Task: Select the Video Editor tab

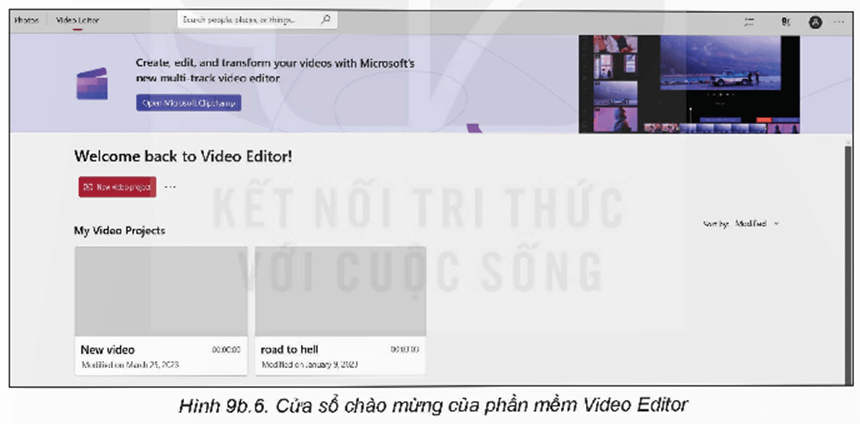Action: [77, 21]
